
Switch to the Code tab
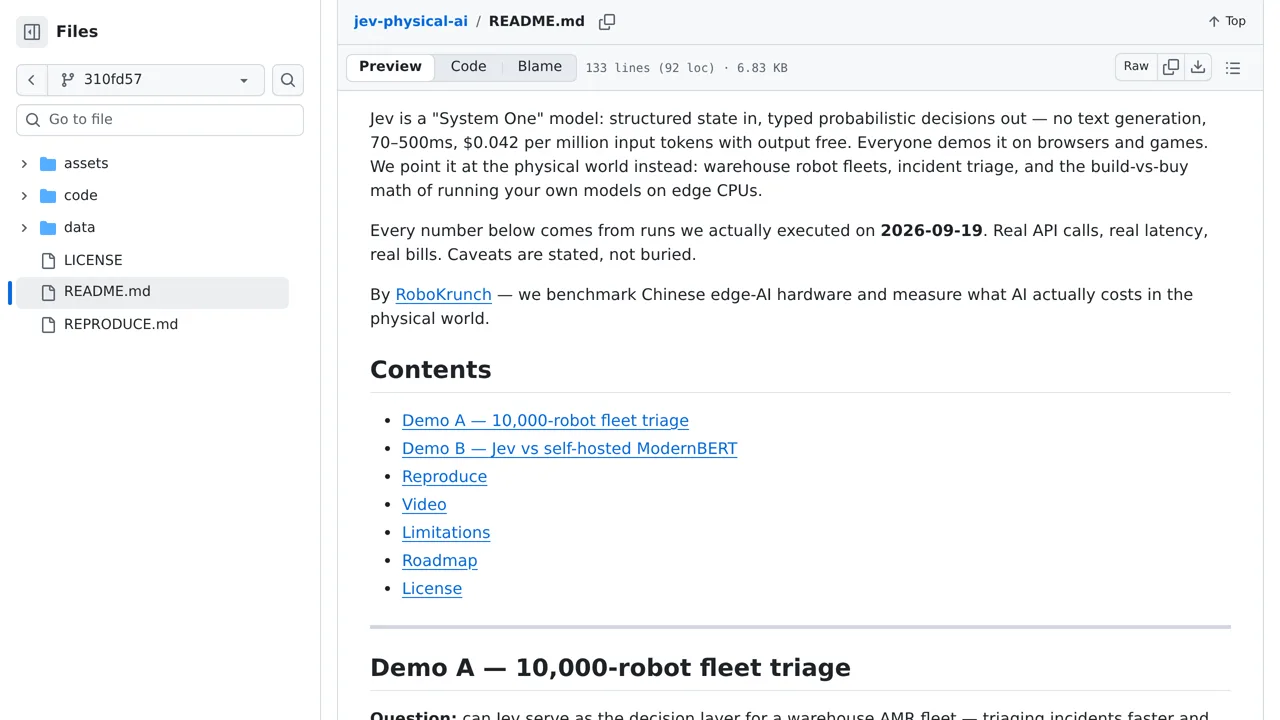pos(468,67)
